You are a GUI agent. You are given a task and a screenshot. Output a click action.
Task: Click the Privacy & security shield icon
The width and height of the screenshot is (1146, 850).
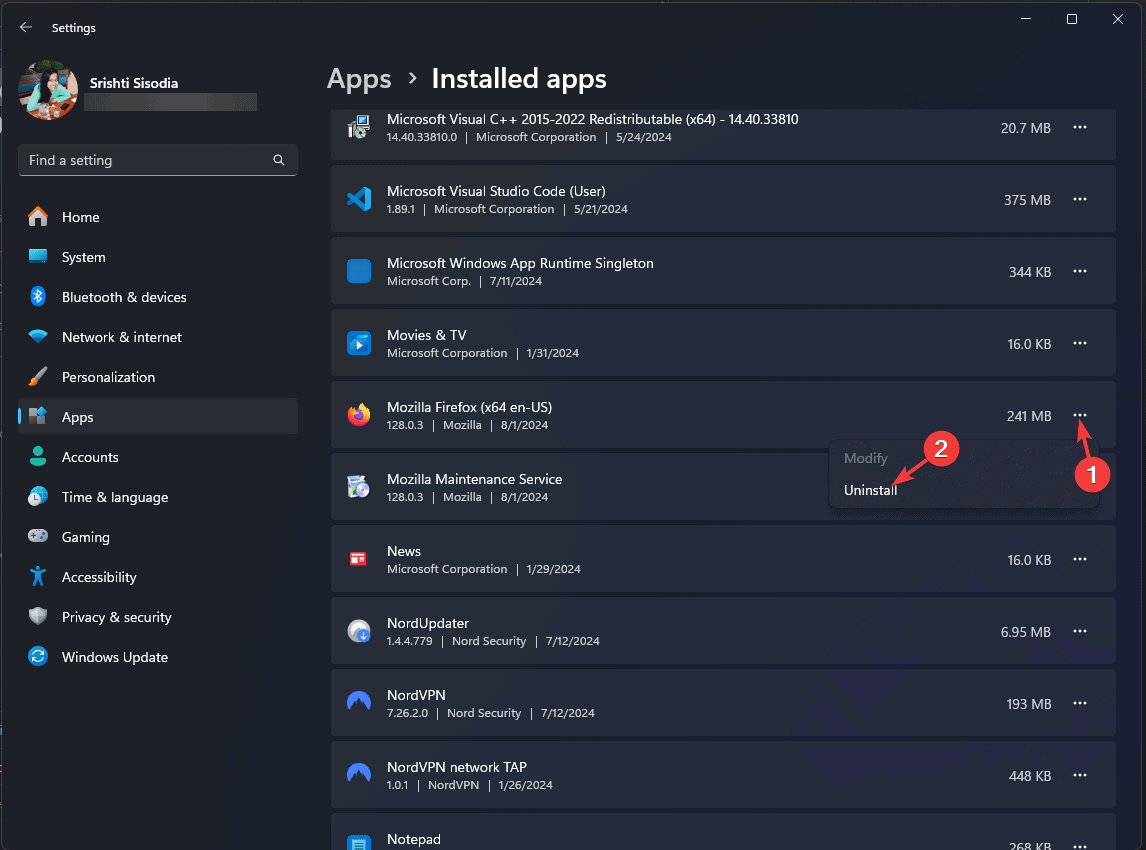(38, 617)
